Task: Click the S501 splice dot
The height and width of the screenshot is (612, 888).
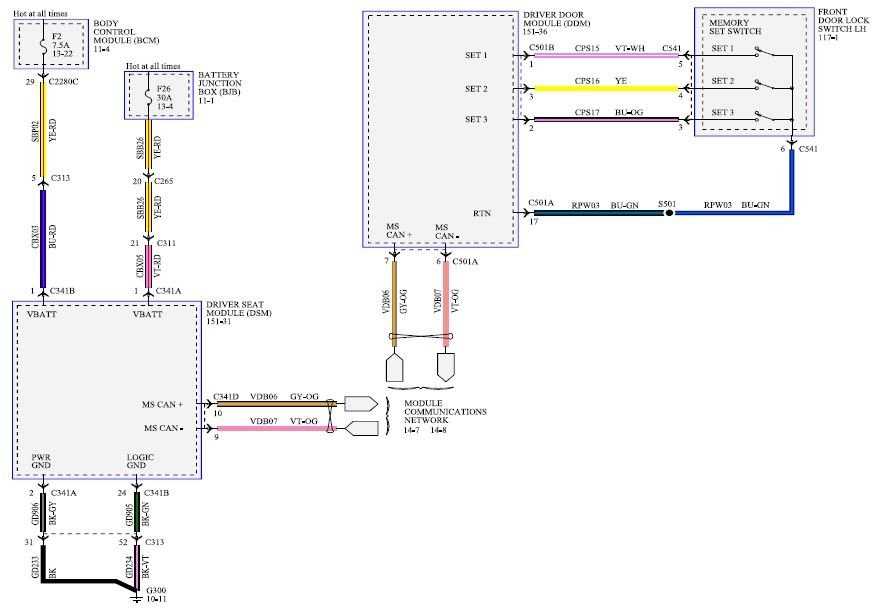Action: (668, 213)
